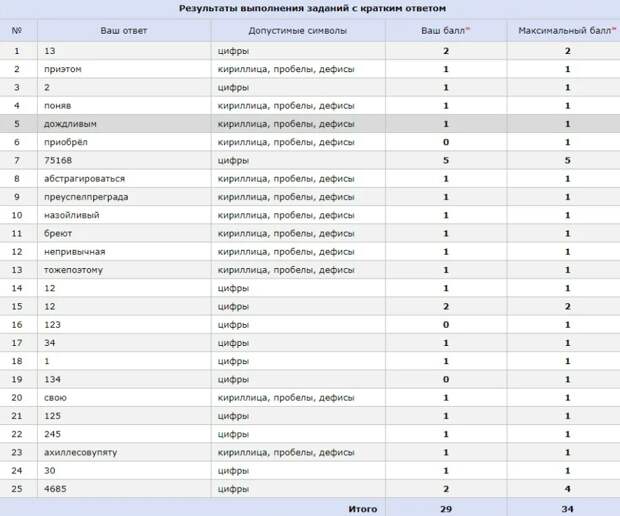Click the '№' column header
620x516 pixels.
(17, 30)
